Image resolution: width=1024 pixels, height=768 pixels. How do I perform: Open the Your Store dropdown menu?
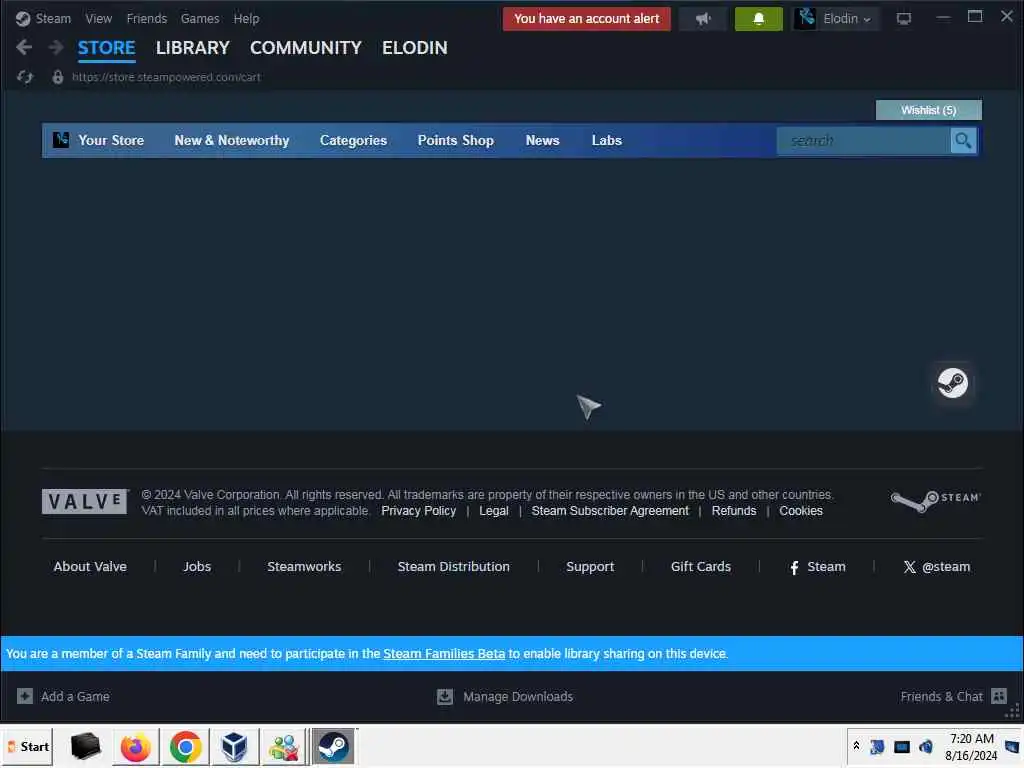(x=111, y=140)
